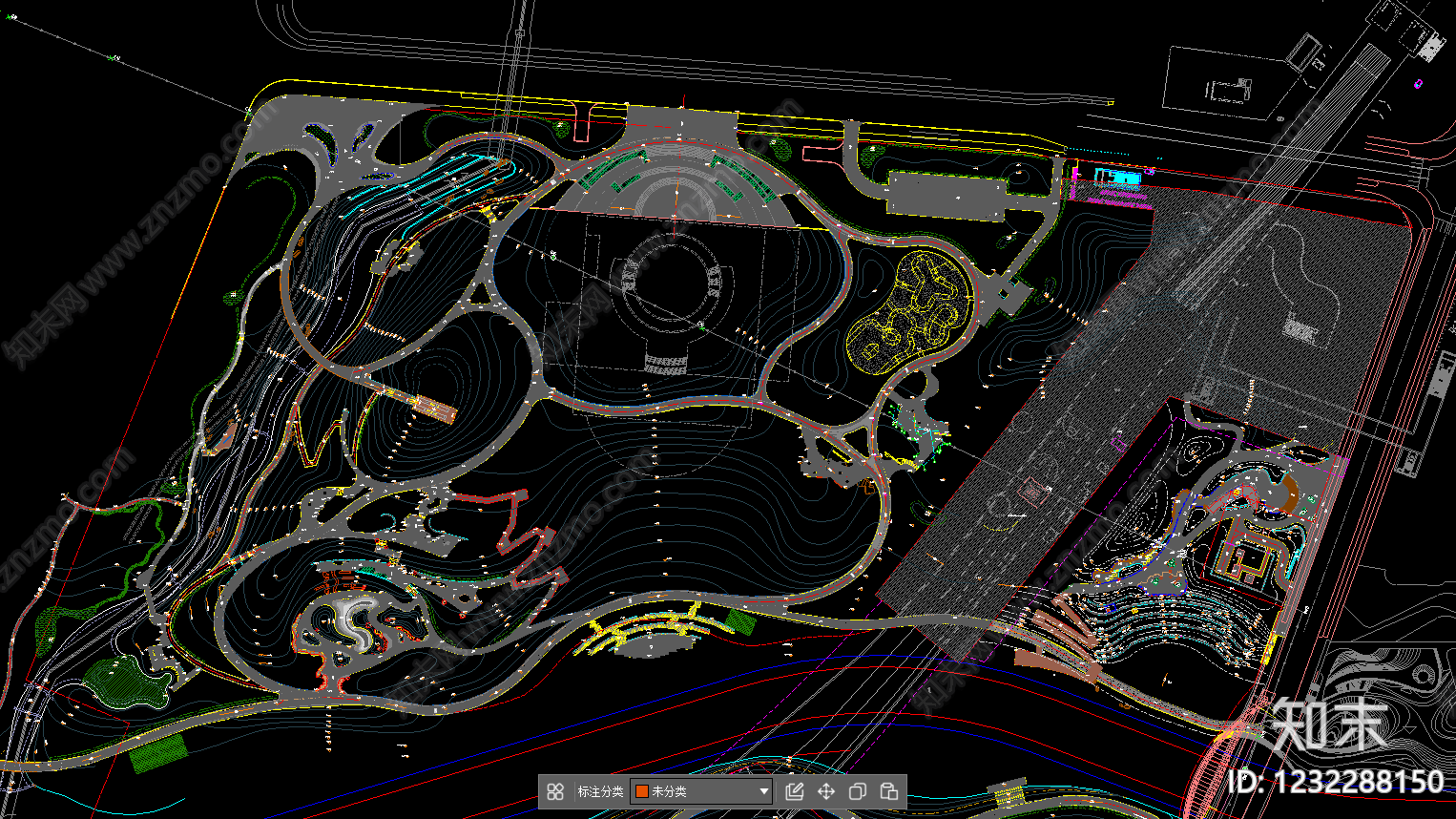Click the 标注分类 label
1456x819 pixels.
click(600, 791)
